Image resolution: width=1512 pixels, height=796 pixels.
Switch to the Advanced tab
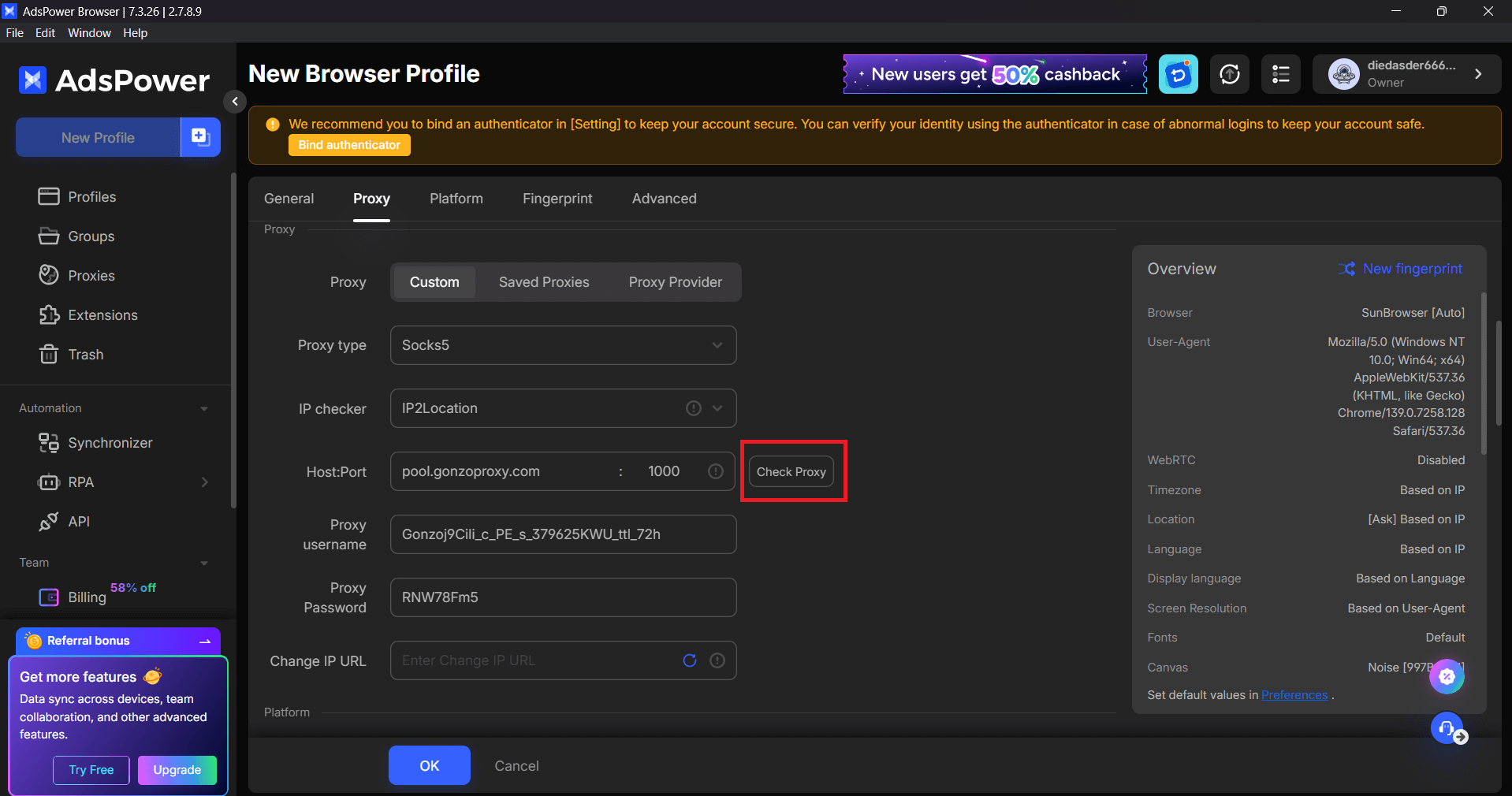(x=665, y=199)
